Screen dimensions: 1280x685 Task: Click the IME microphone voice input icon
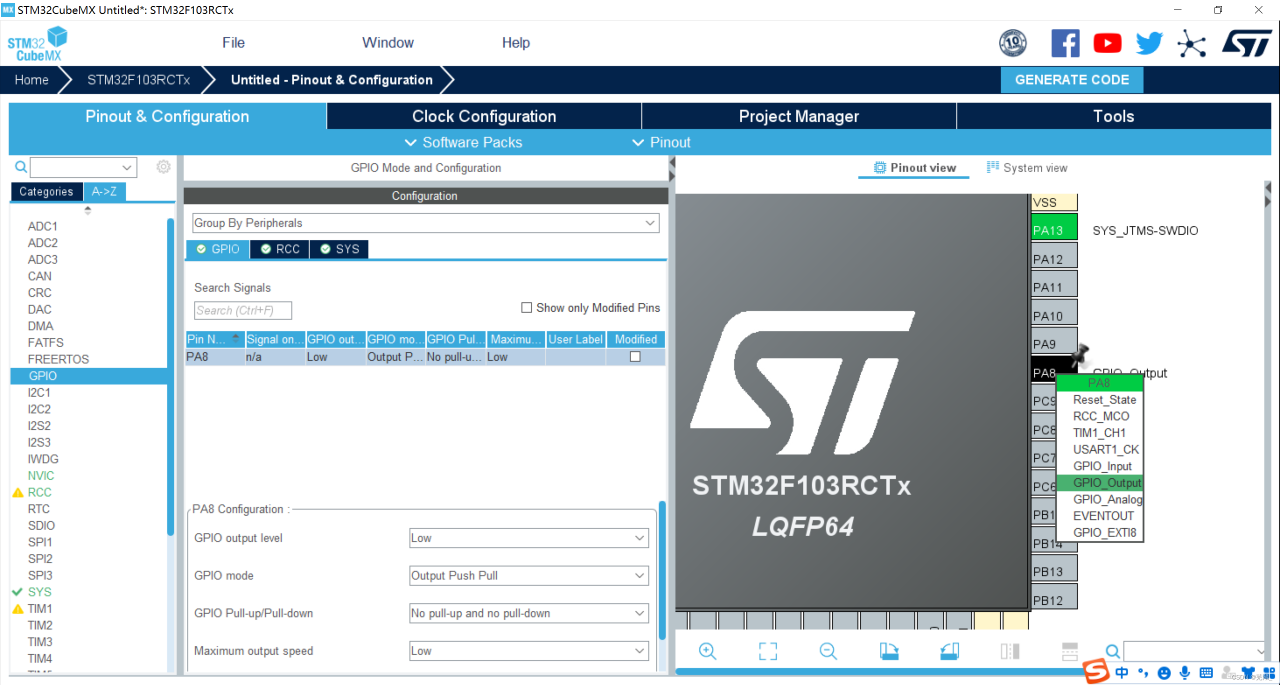coord(1185,673)
